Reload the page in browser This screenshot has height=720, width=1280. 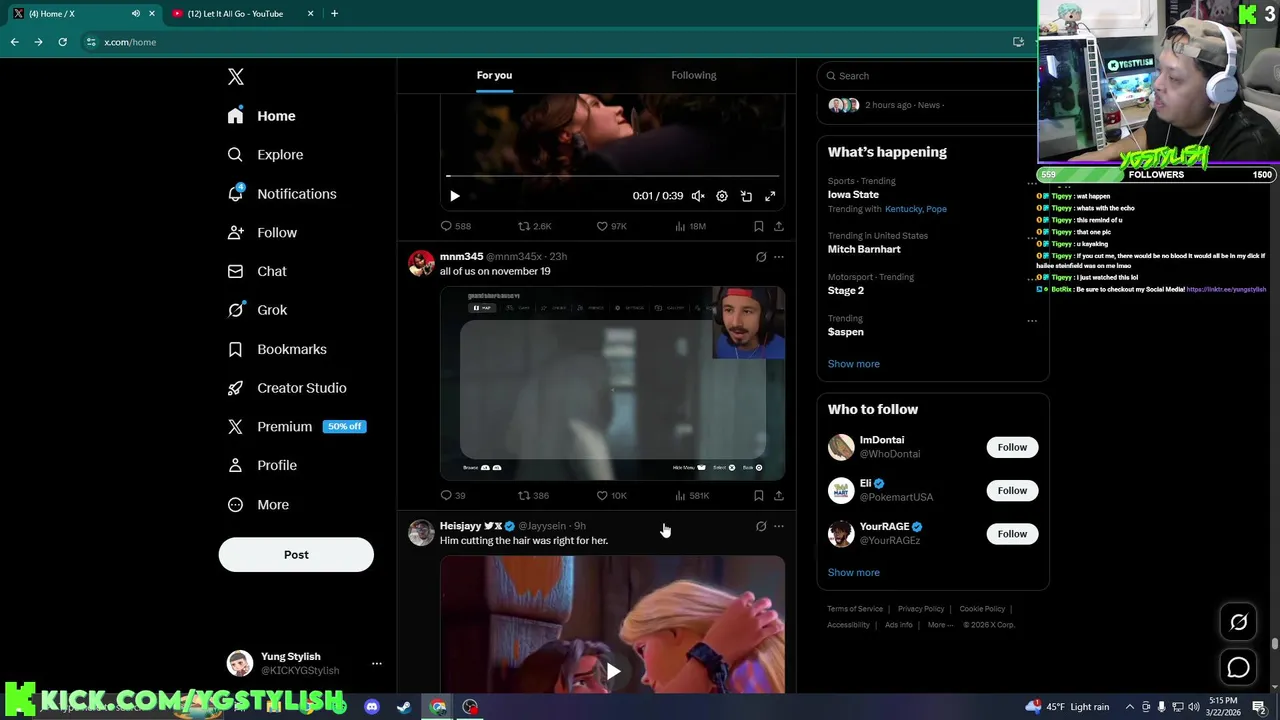[x=62, y=42]
